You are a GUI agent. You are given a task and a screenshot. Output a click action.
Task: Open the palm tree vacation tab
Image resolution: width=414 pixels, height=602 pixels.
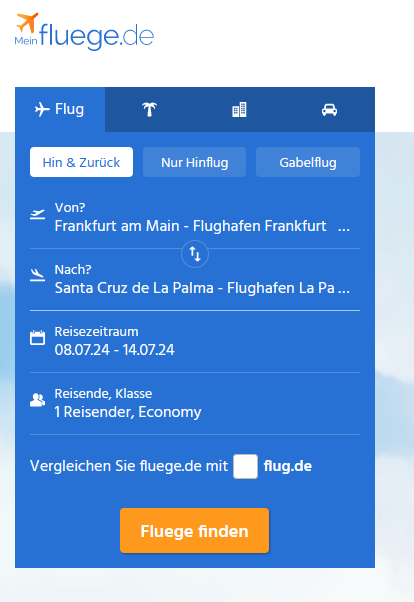(150, 110)
